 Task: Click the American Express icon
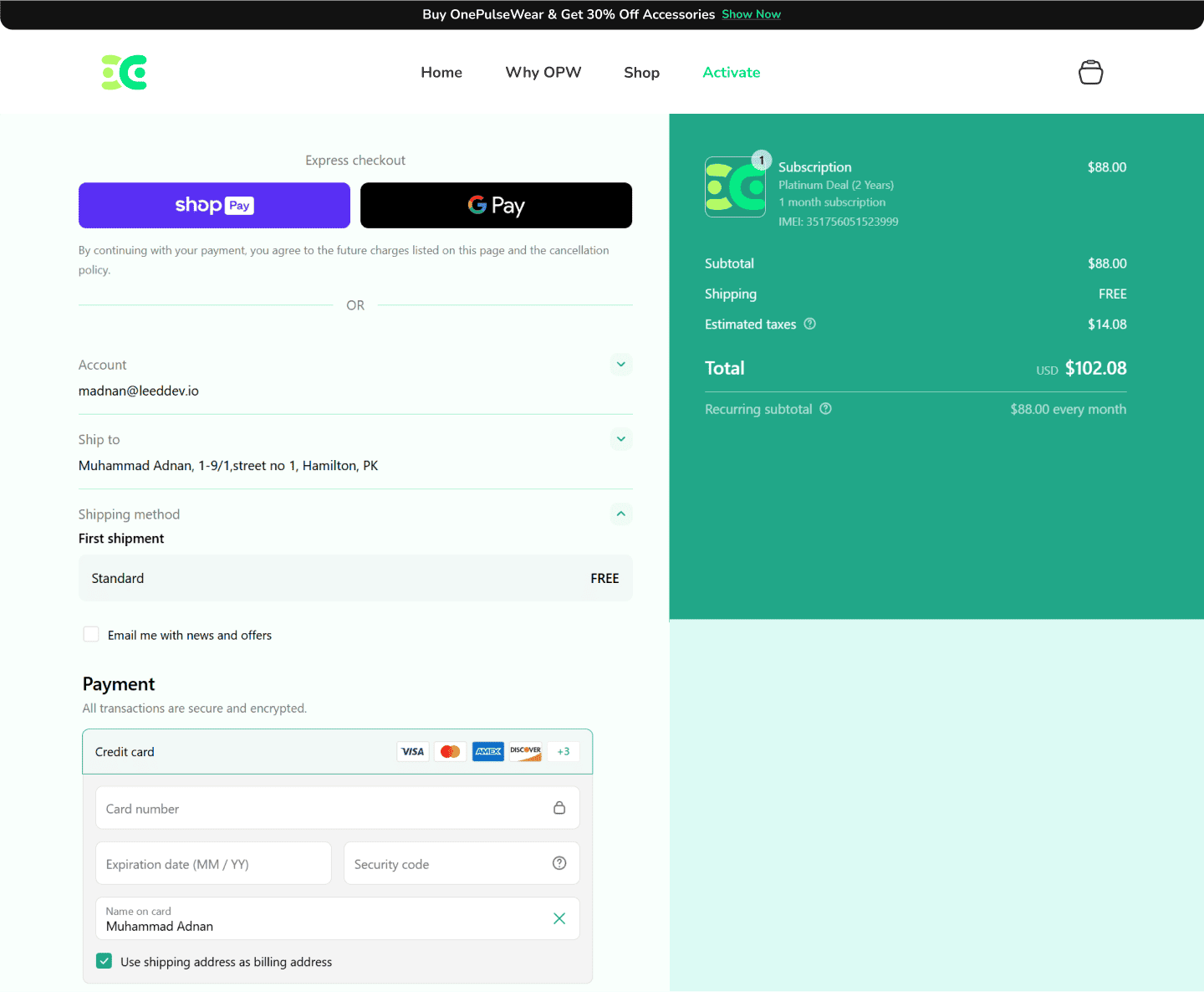coord(488,751)
